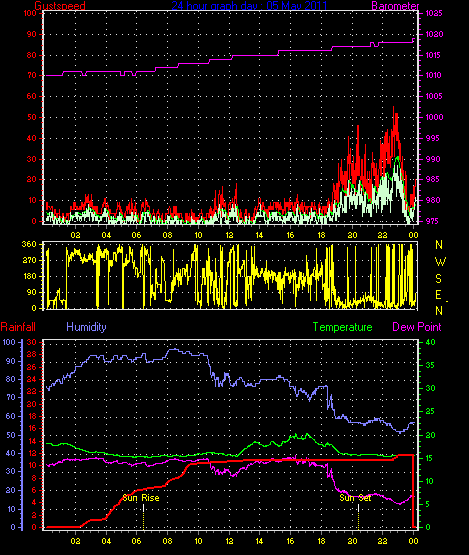Click the 15 value on the temperature scale

tap(429, 458)
